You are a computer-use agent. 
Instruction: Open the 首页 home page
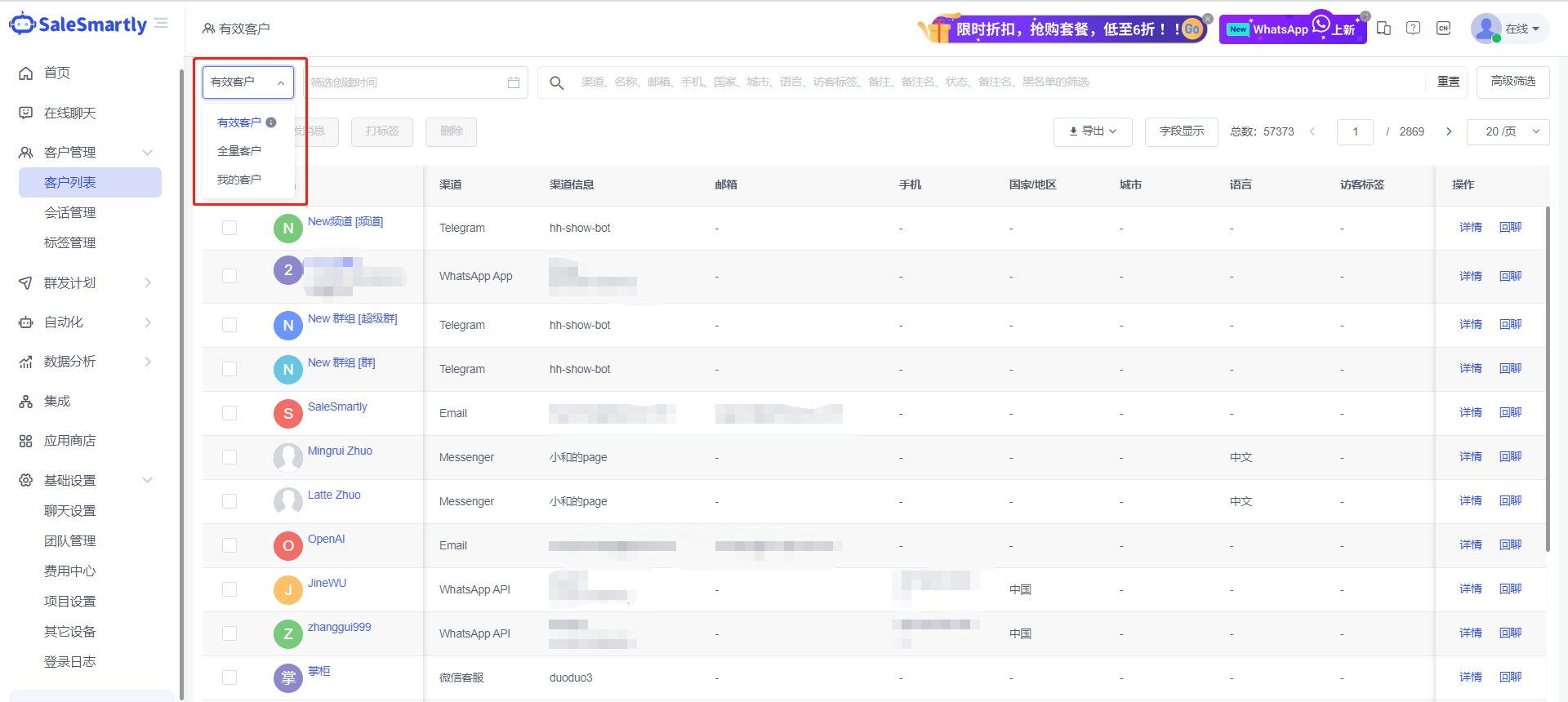point(57,73)
